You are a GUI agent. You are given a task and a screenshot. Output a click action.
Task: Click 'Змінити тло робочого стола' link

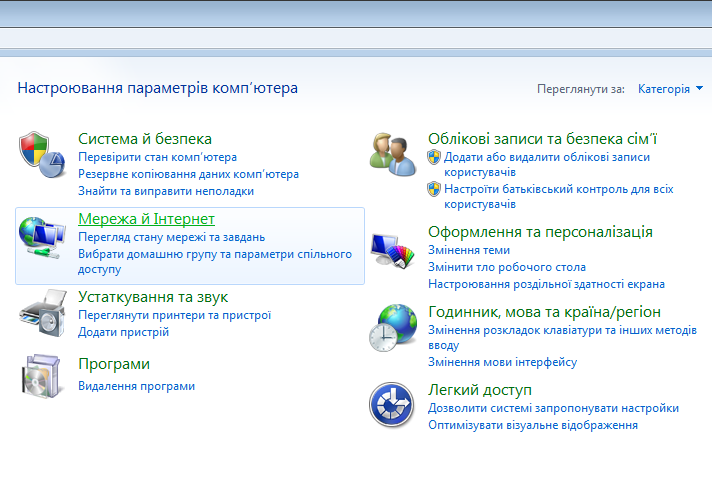[x=507, y=267]
